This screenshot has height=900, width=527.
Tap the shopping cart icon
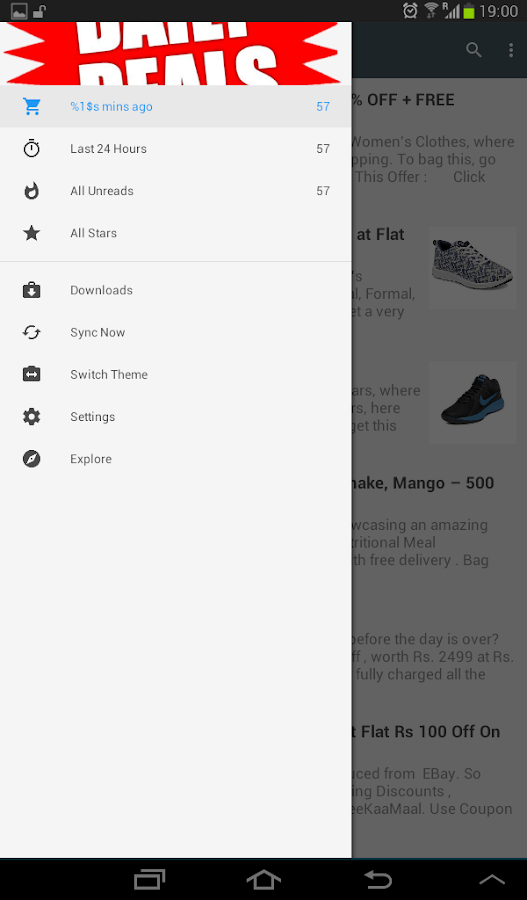click(x=32, y=107)
